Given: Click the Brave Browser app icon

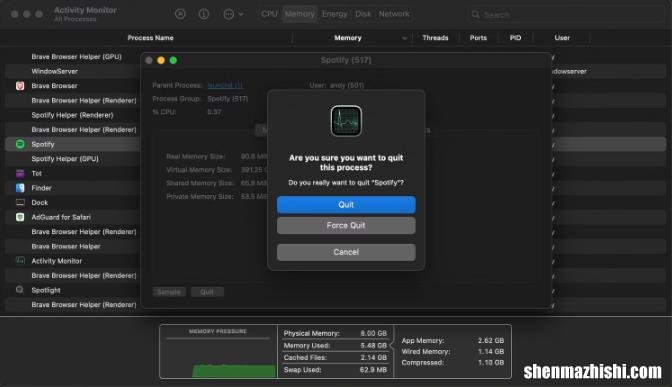Looking at the screenshot, I should (20, 86).
